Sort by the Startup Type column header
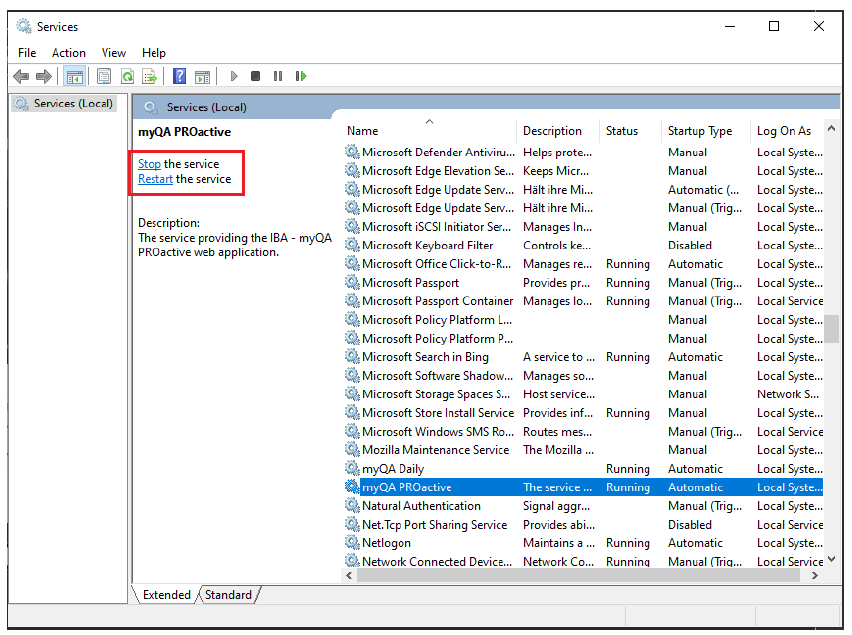 tap(705, 131)
